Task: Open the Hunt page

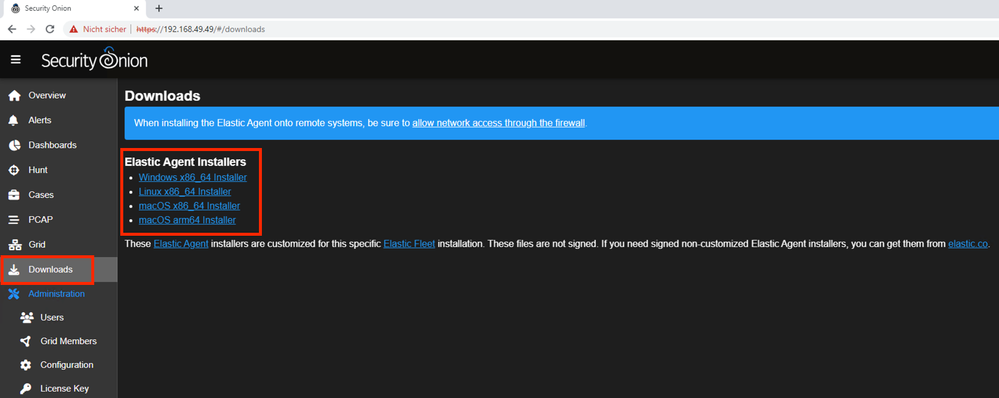Action: click(x=59, y=170)
